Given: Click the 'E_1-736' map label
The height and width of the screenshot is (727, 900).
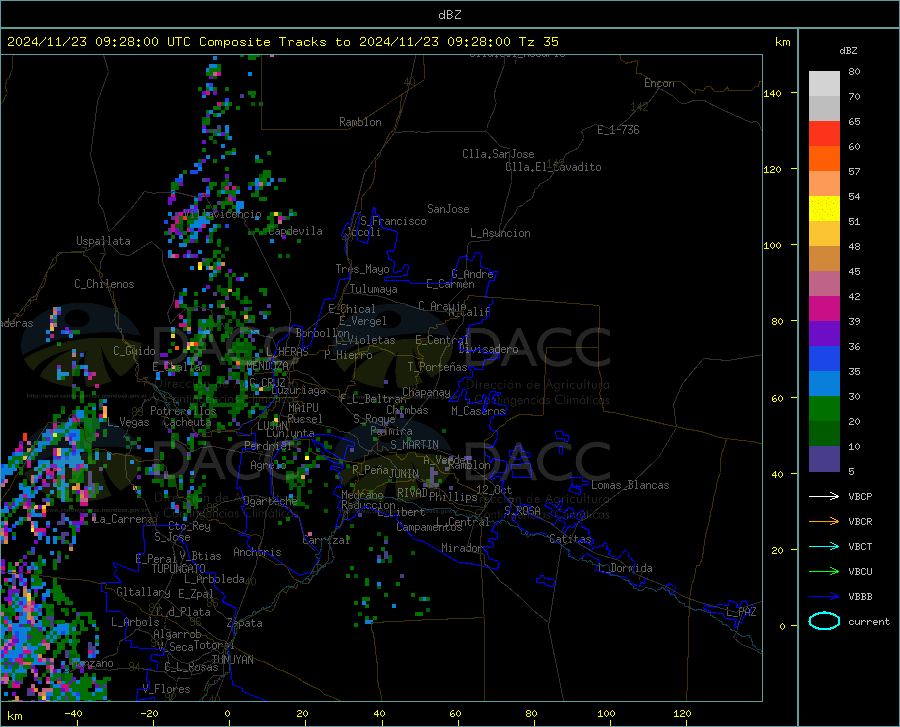Looking at the screenshot, I should (x=618, y=130).
